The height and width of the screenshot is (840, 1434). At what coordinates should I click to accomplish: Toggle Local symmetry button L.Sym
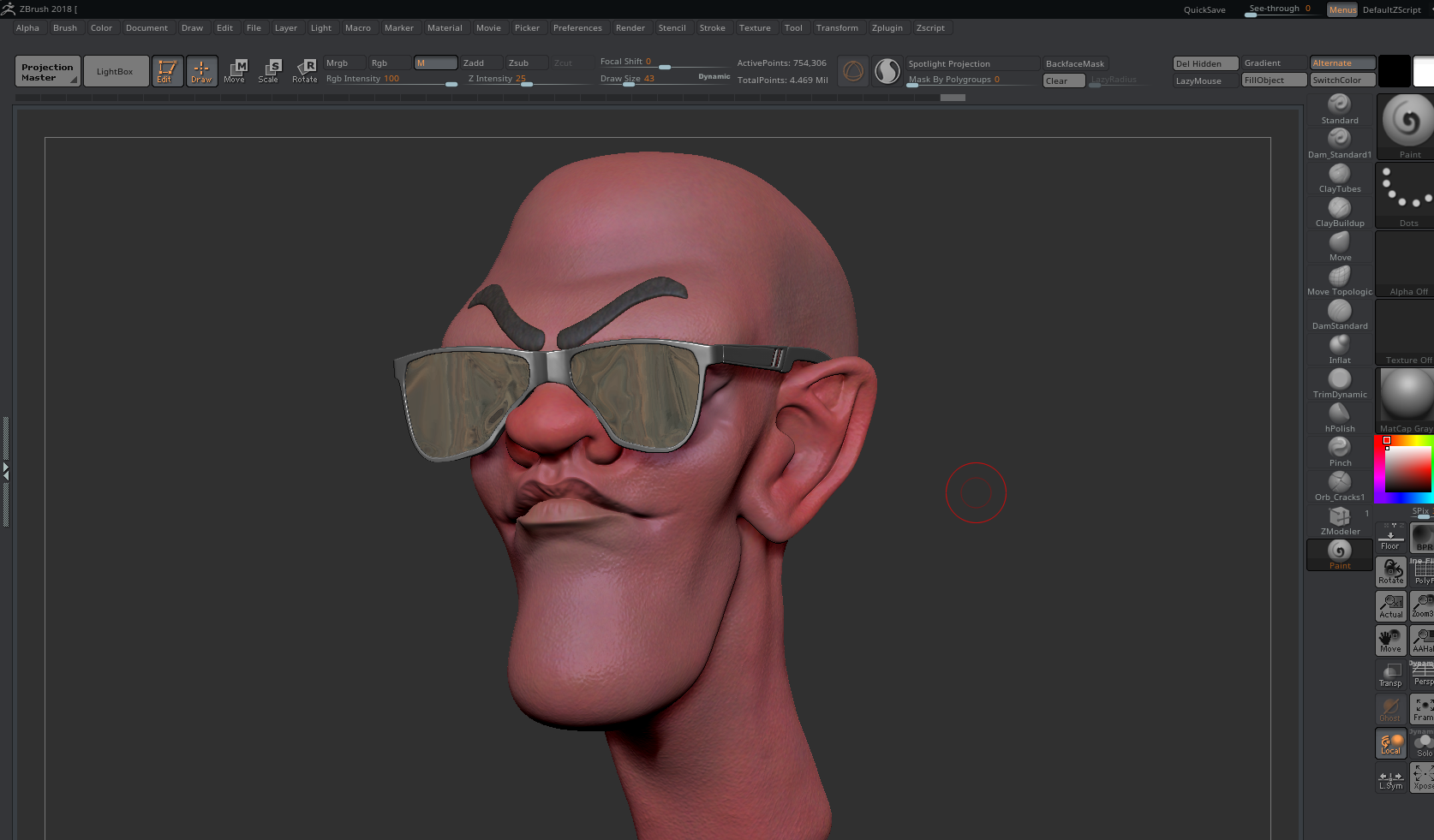pos(1391,777)
